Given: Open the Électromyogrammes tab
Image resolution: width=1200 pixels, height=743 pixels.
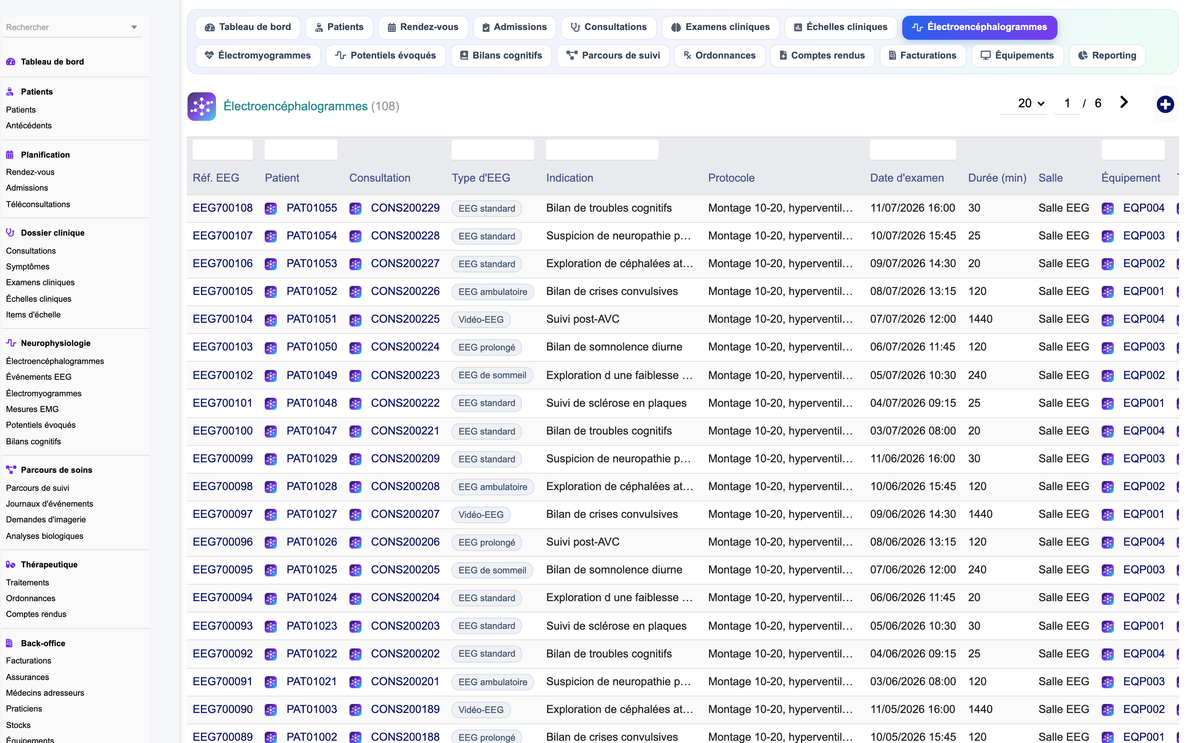Looking at the screenshot, I should click(257, 55).
